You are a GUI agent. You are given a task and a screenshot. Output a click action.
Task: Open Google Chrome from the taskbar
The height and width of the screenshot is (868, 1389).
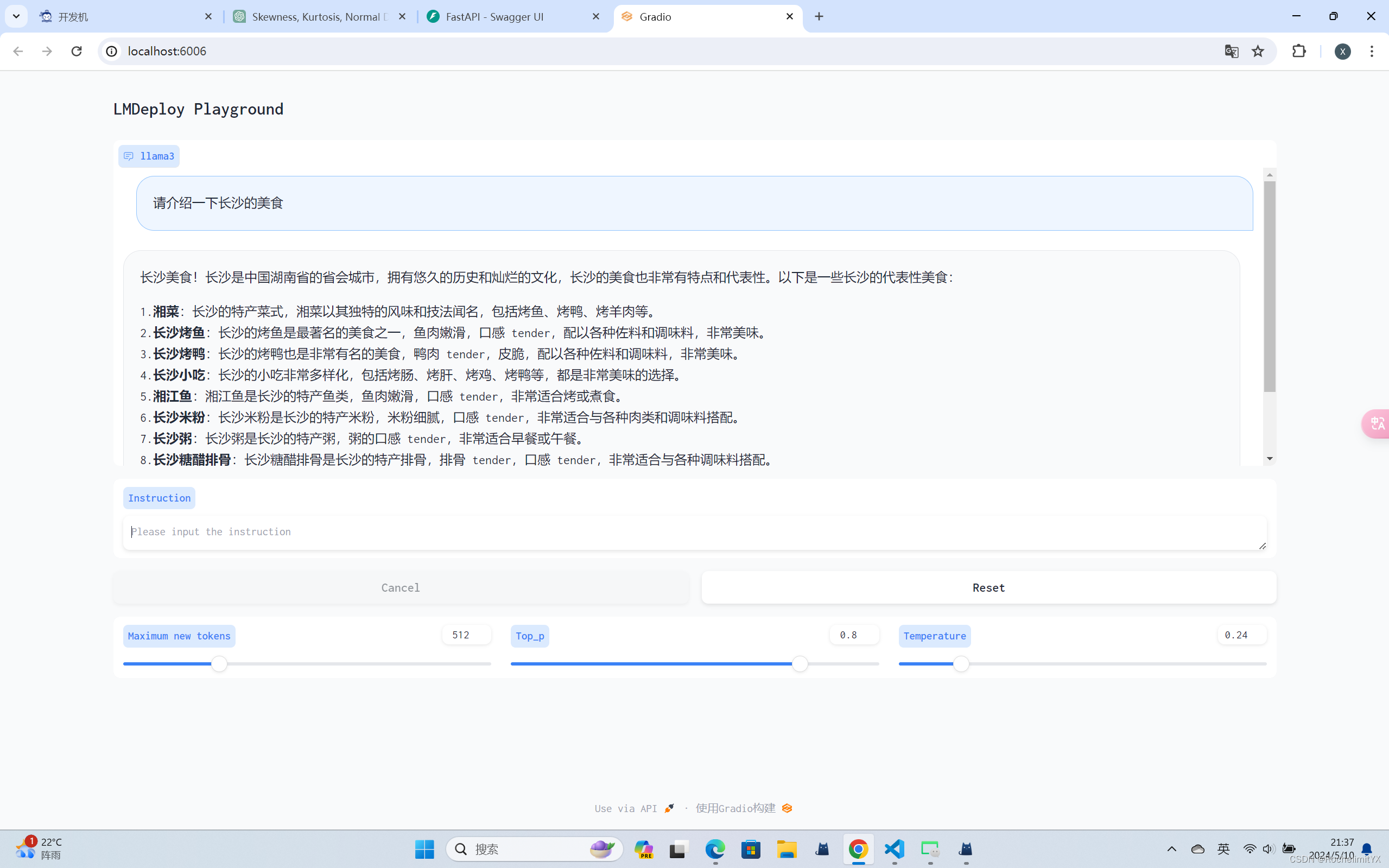859,849
